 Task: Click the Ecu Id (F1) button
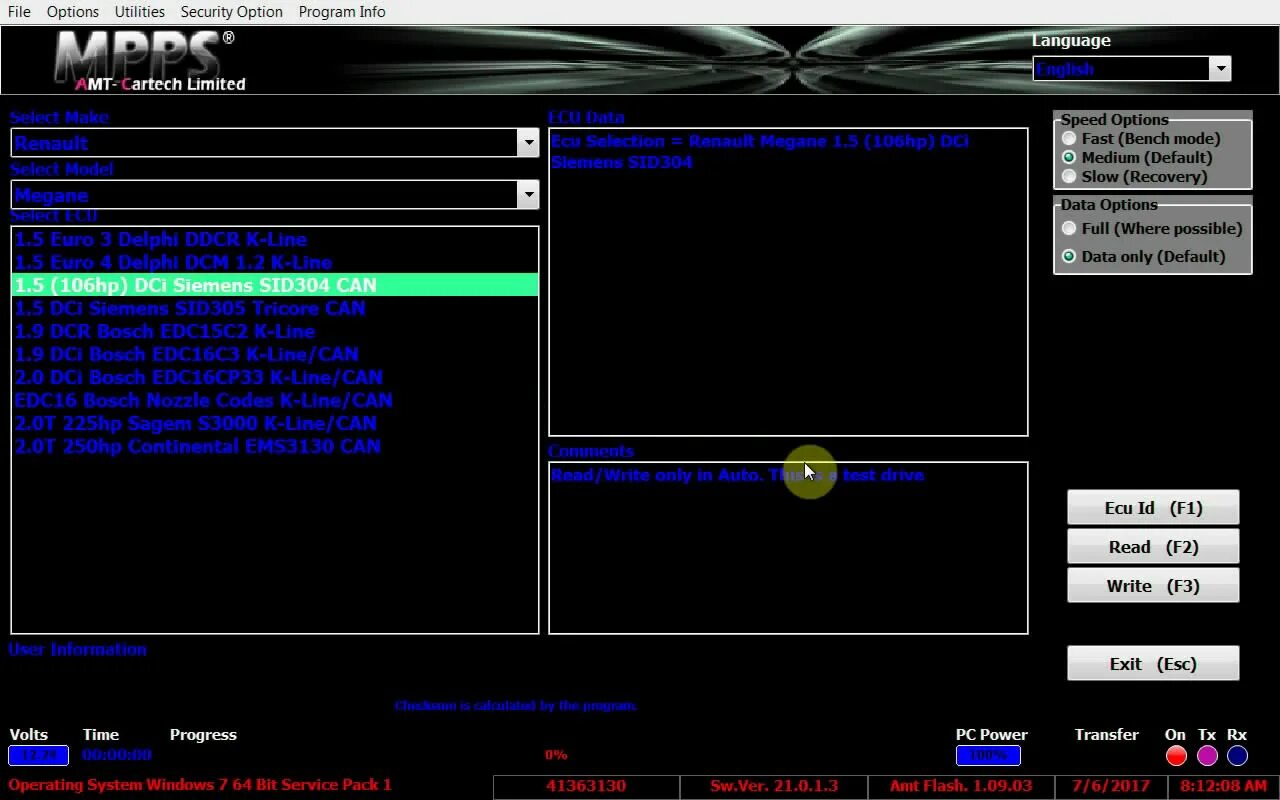1152,507
